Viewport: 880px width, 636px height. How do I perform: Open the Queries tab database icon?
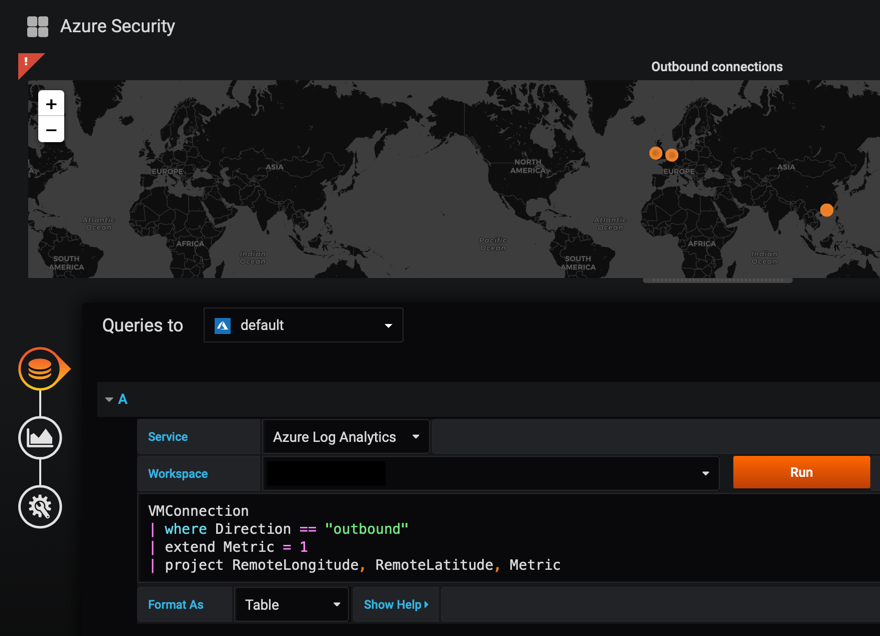point(40,369)
